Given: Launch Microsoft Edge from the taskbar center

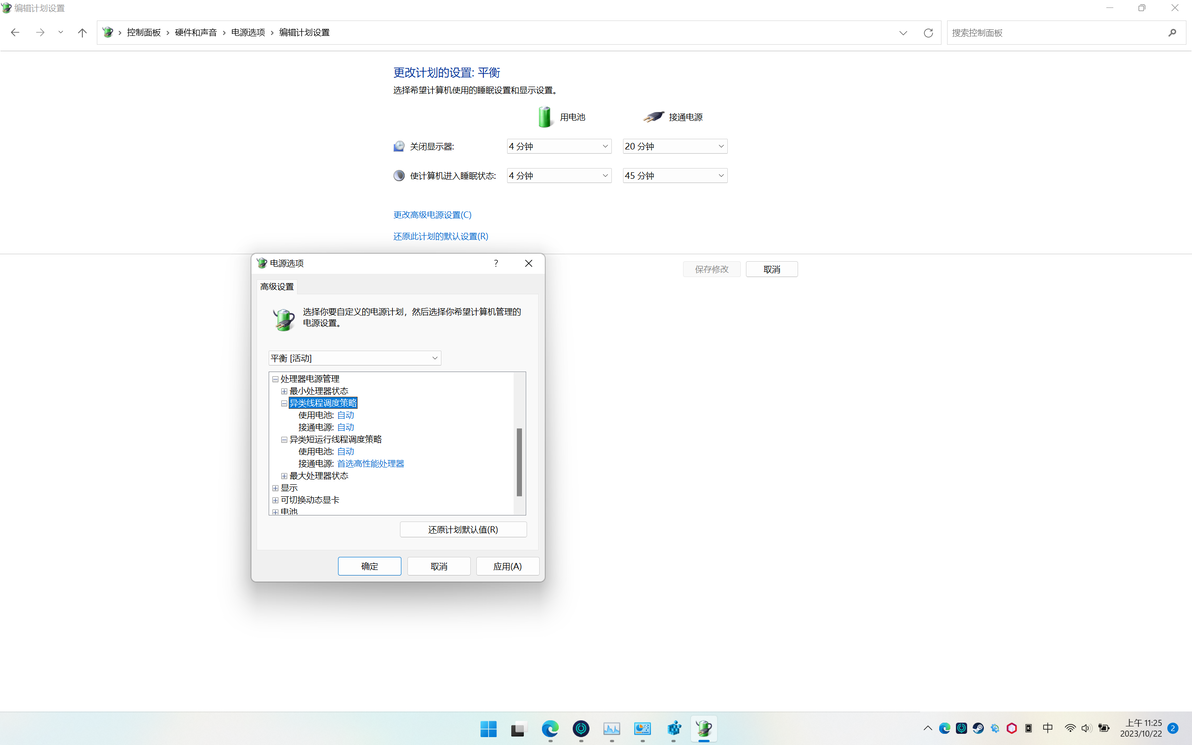Looking at the screenshot, I should pyautogui.click(x=550, y=729).
